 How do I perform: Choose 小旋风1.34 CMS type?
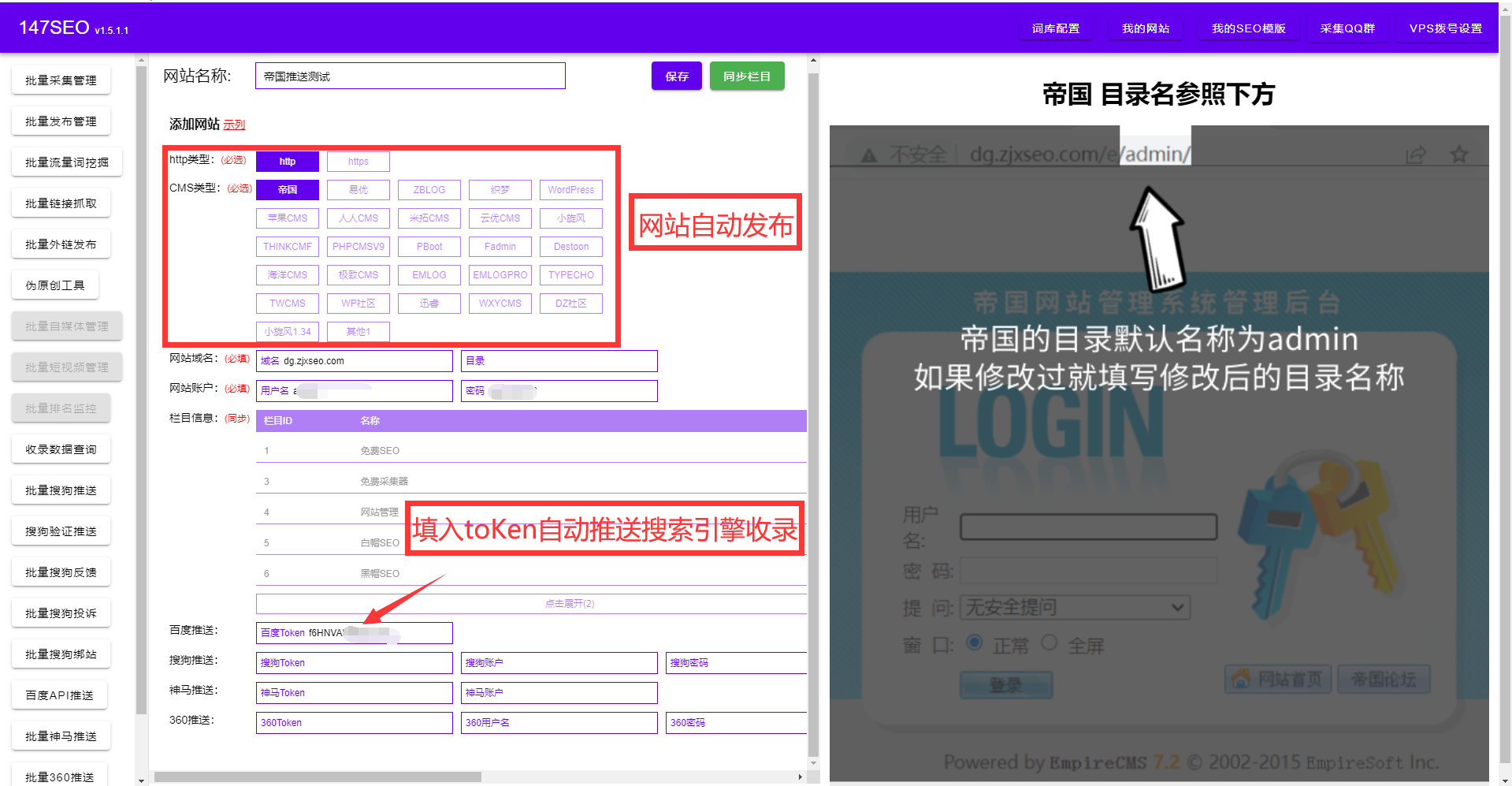(288, 332)
